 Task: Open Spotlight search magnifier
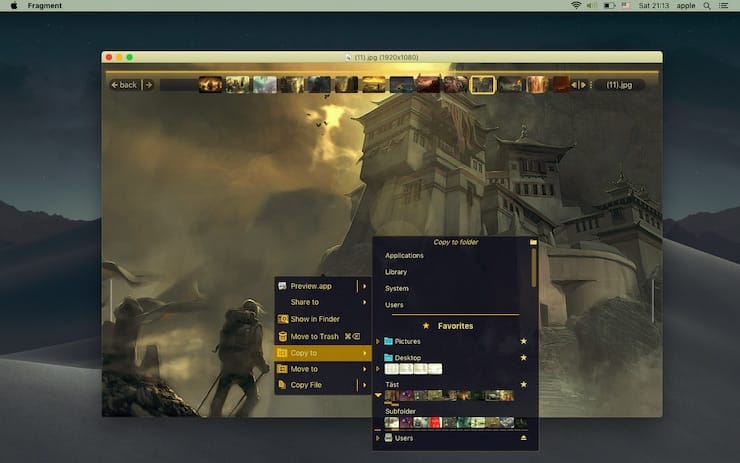click(706, 6)
